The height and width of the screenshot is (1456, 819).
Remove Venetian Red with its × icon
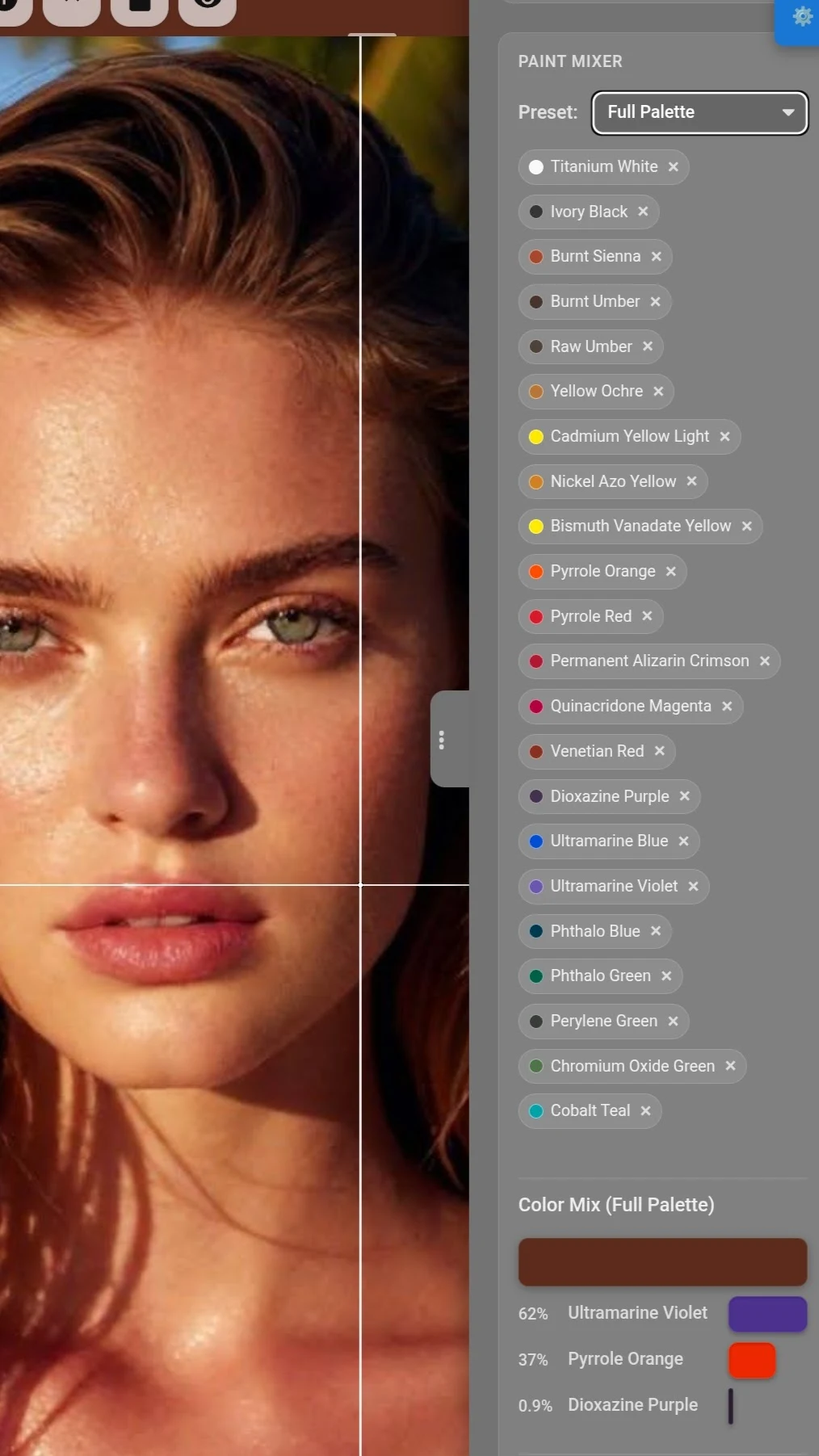[660, 751]
